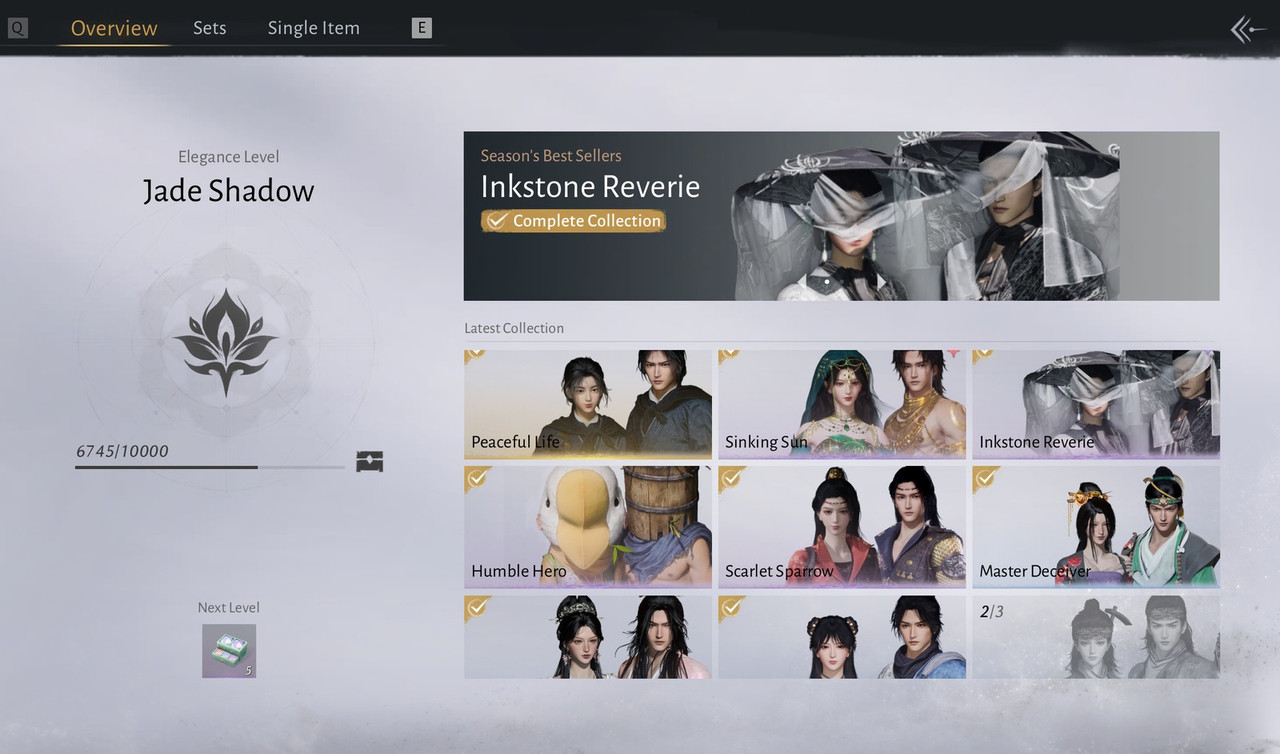Click the Q key shortcut icon

(18, 29)
